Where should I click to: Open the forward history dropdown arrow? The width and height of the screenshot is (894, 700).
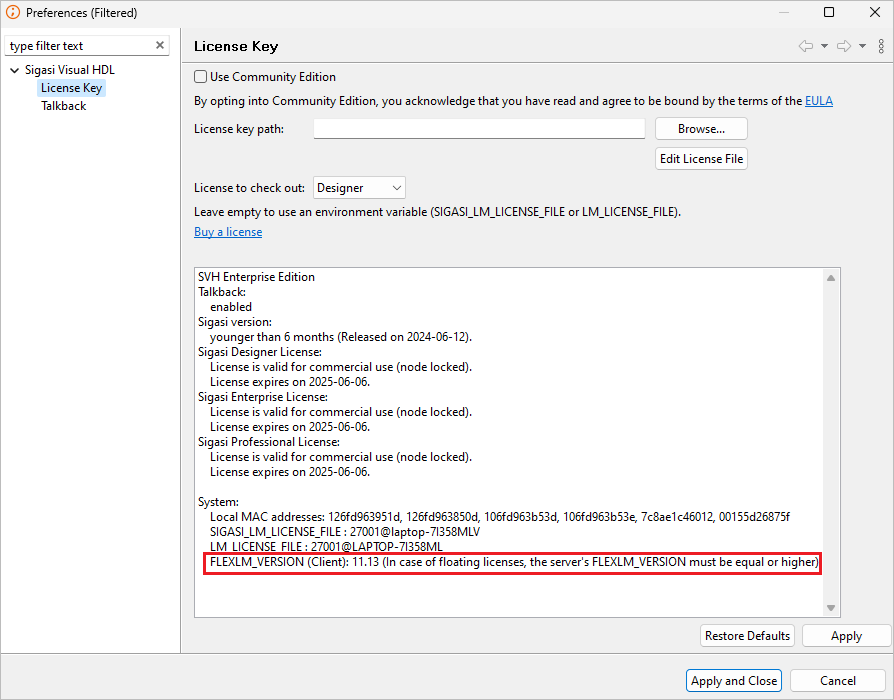click(x=863, y=46)
